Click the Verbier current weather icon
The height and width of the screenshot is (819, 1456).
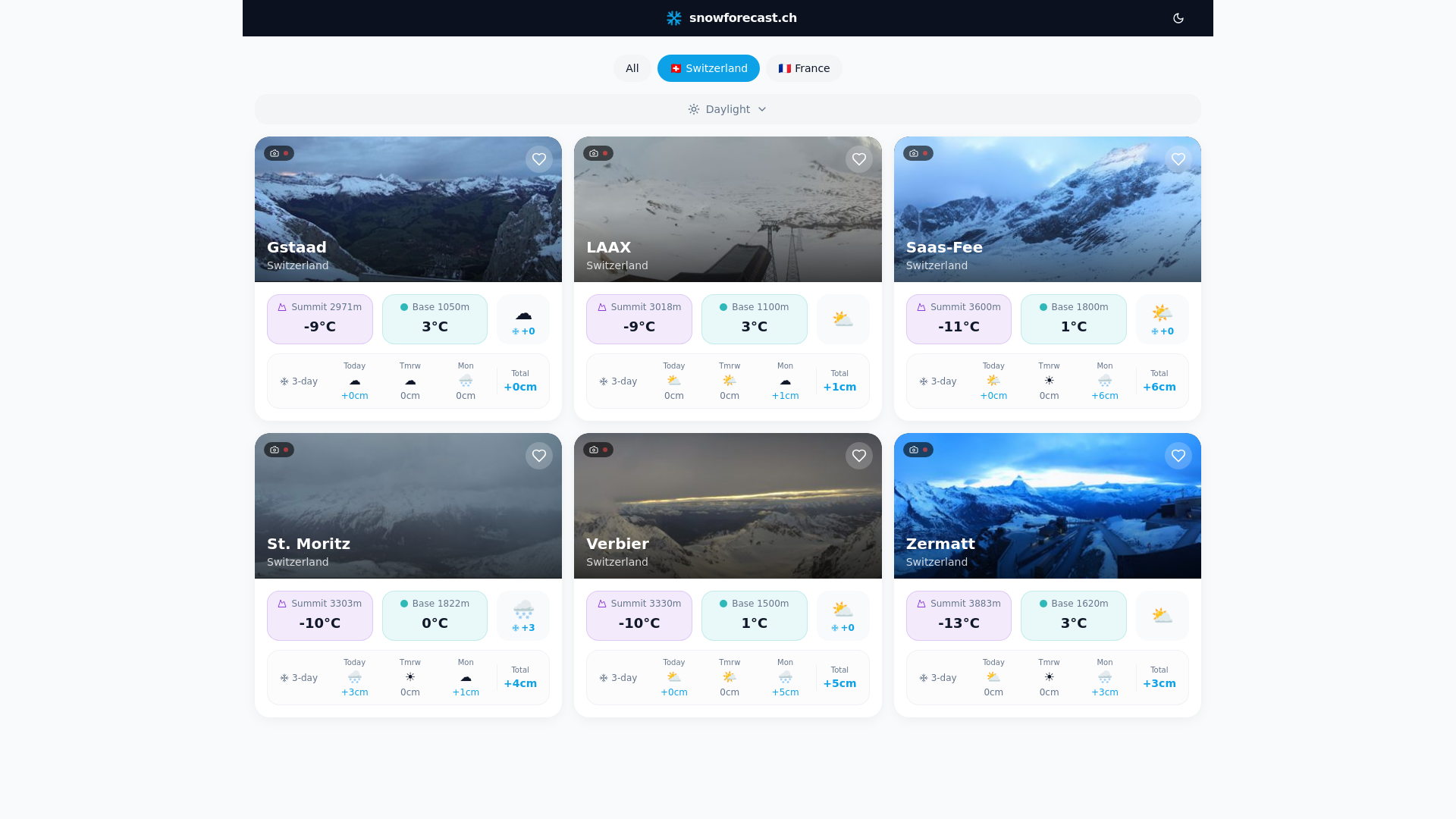pos(843,610)
